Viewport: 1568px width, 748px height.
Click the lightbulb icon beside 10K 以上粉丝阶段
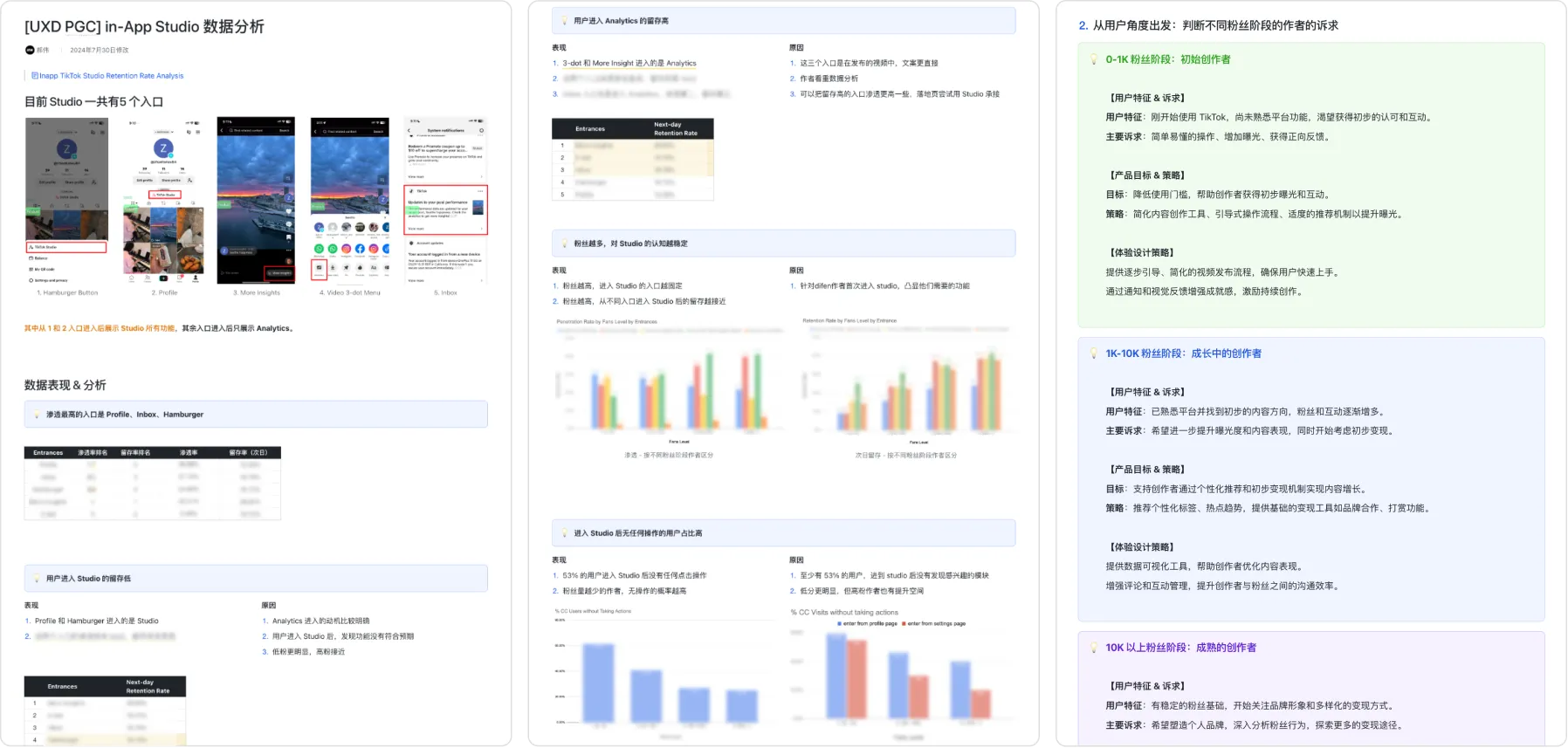1094,648
